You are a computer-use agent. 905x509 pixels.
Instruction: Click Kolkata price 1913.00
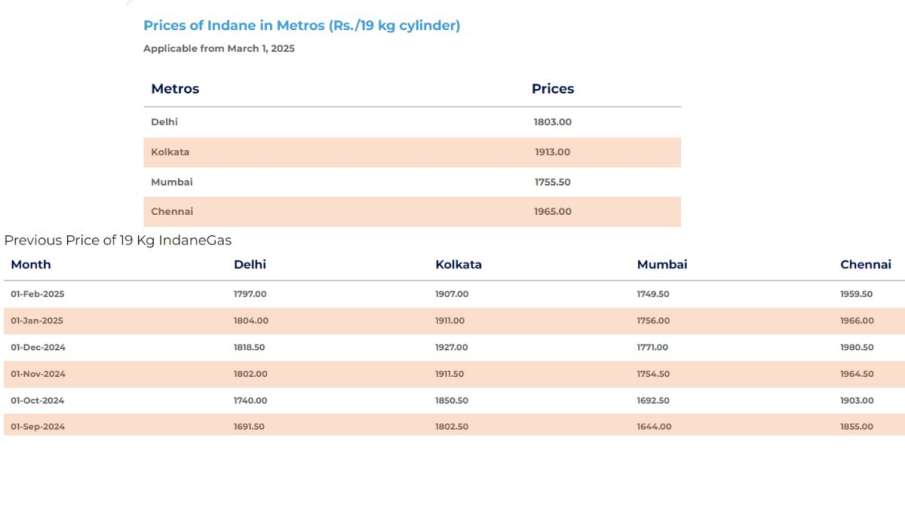tap(552, 152)
